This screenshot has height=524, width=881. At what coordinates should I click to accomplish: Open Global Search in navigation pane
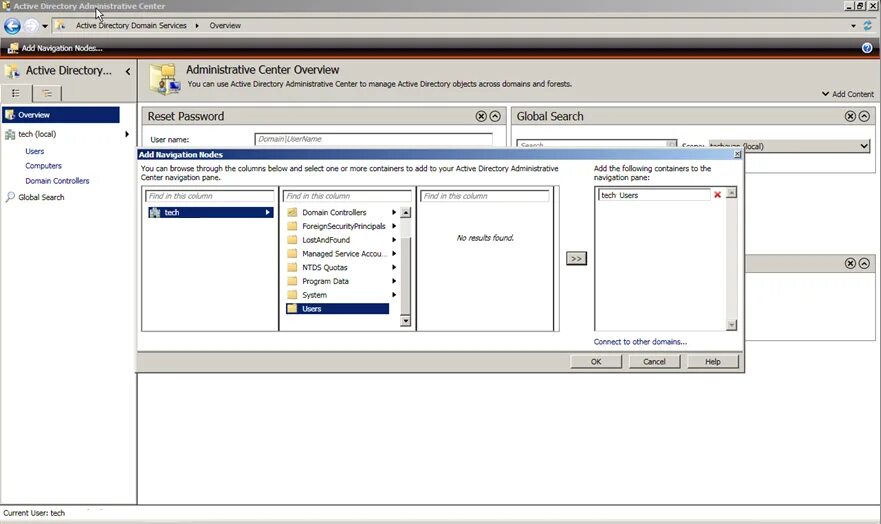tap(41, 197)
